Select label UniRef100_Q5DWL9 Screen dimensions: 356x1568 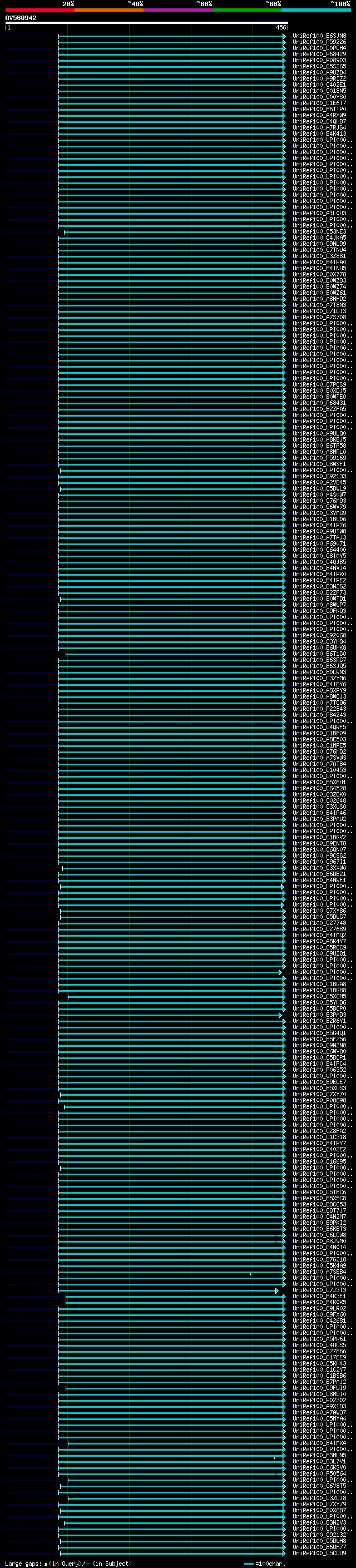click(319, 489)
